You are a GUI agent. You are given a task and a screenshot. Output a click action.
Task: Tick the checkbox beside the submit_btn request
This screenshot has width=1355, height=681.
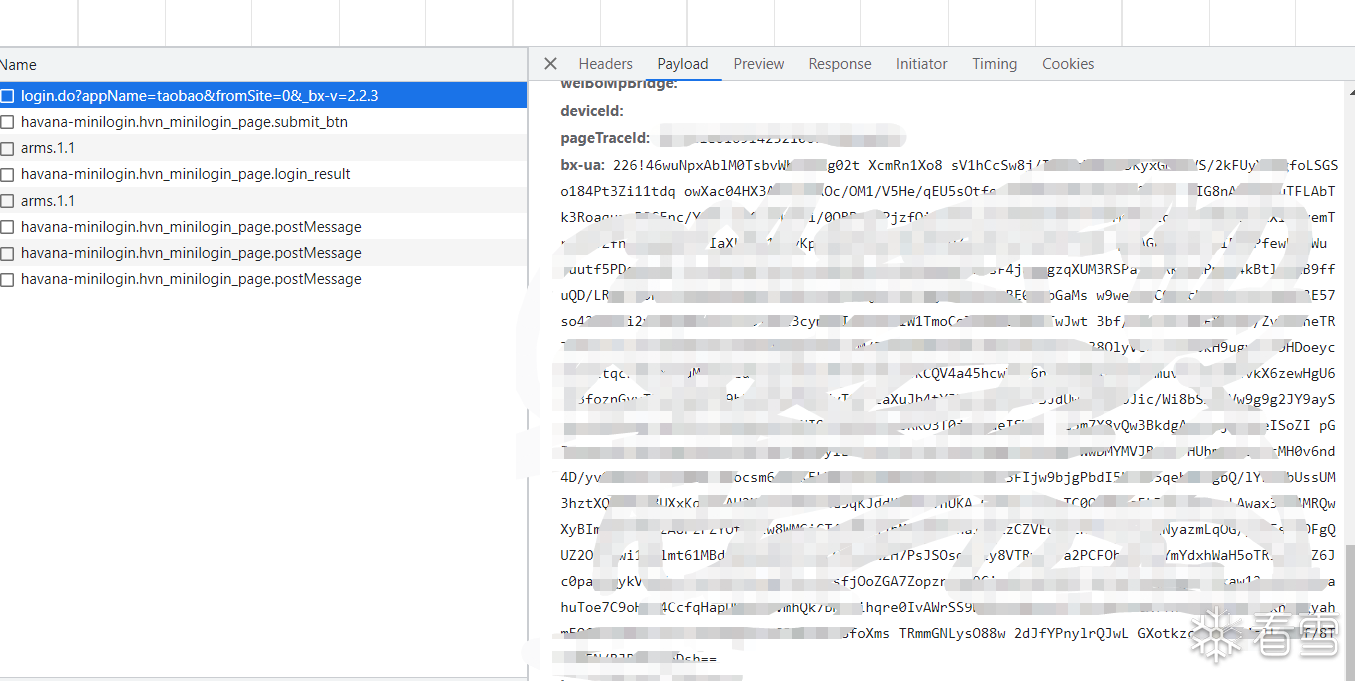pos(7,122)
